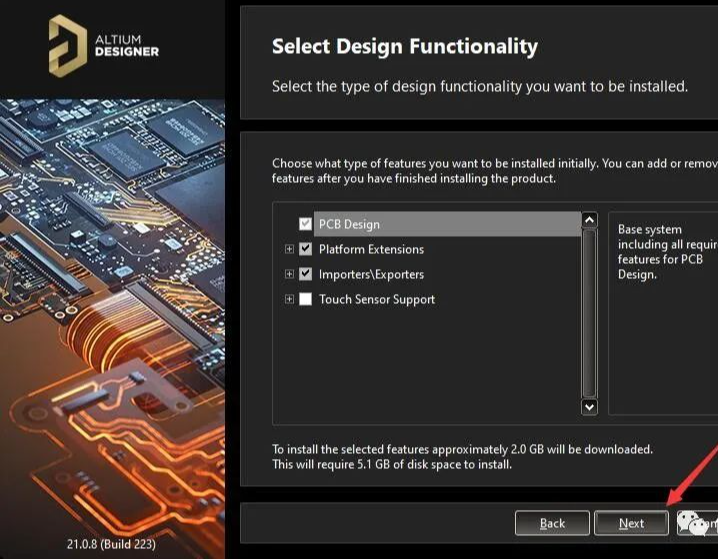Select the PCB Design row
This screenshot has height=559, width=718.
tap(447, 224)
